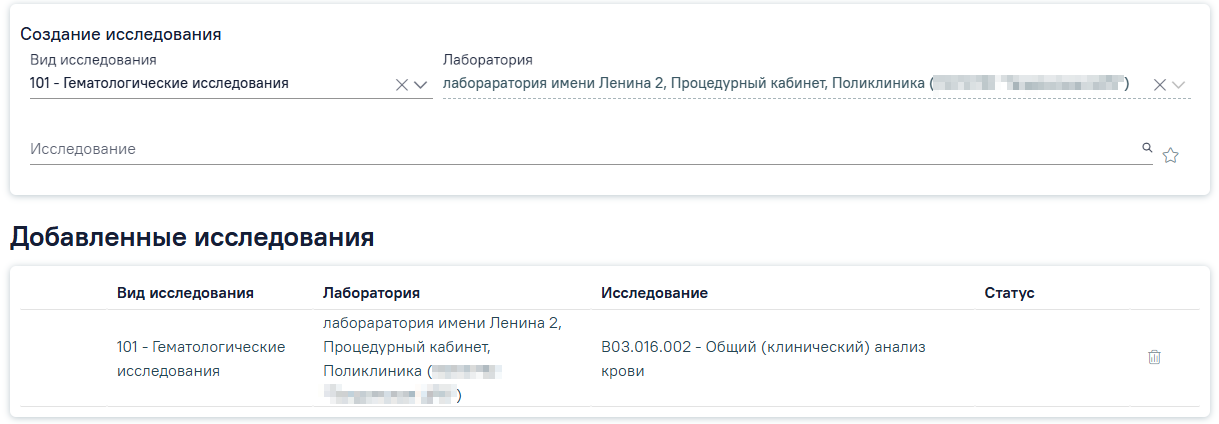Click the star favorites icon

tap(1171, 155)
